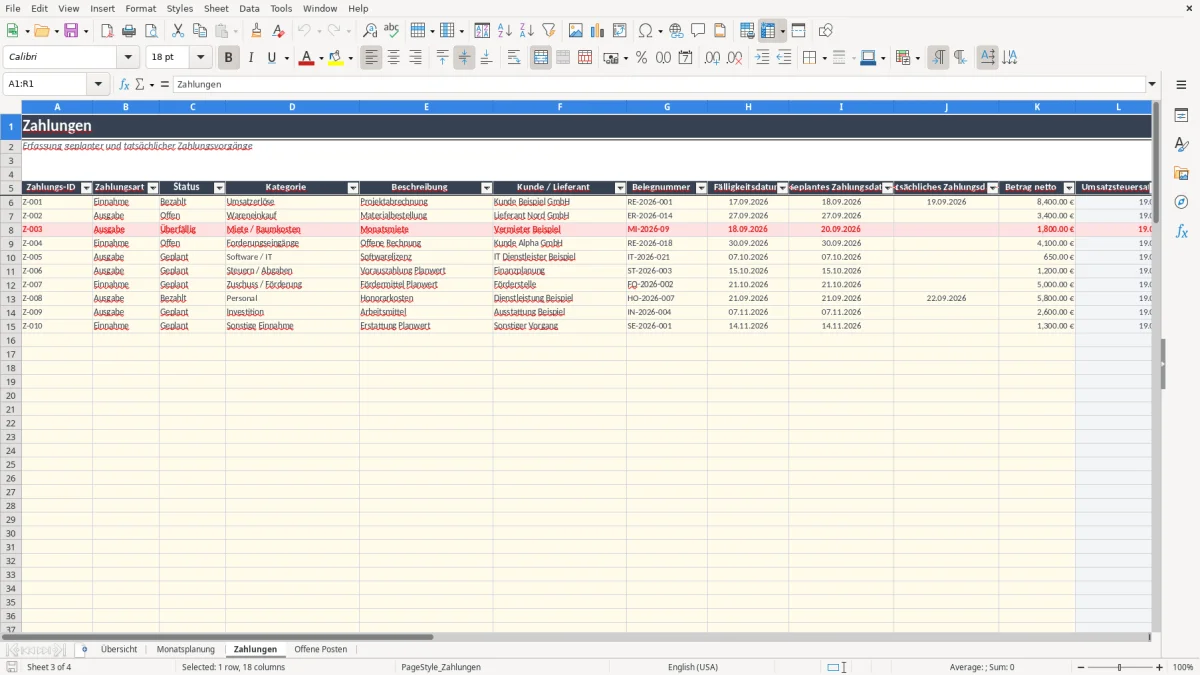
Task: Copy the selected cells
Action: click(200, 31)
